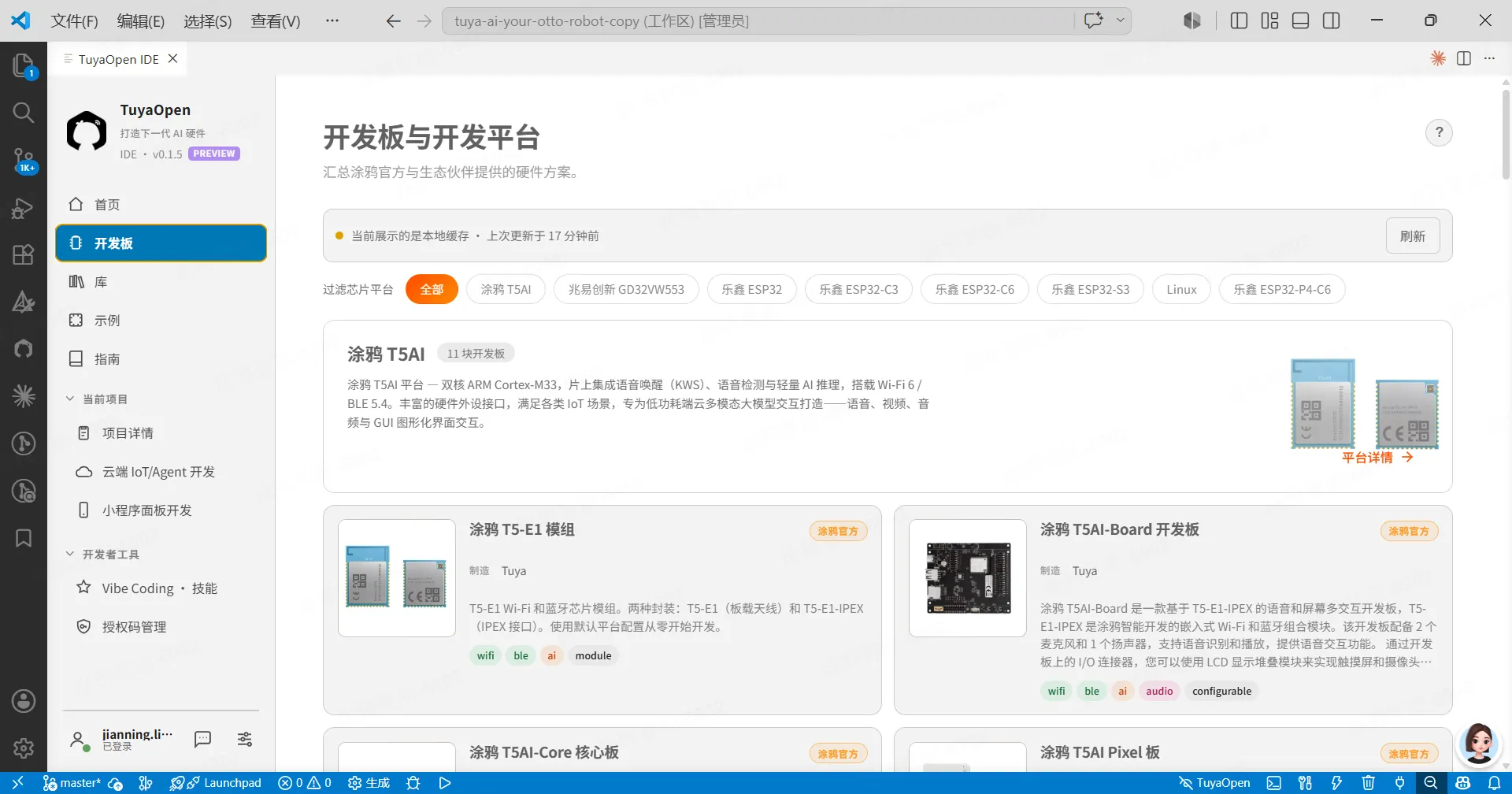Image resolution: width=1512 pixels, height=794 pixels.
Task: Filter by 乐鑫 ESP32 platform
Action: click(752, 289)
